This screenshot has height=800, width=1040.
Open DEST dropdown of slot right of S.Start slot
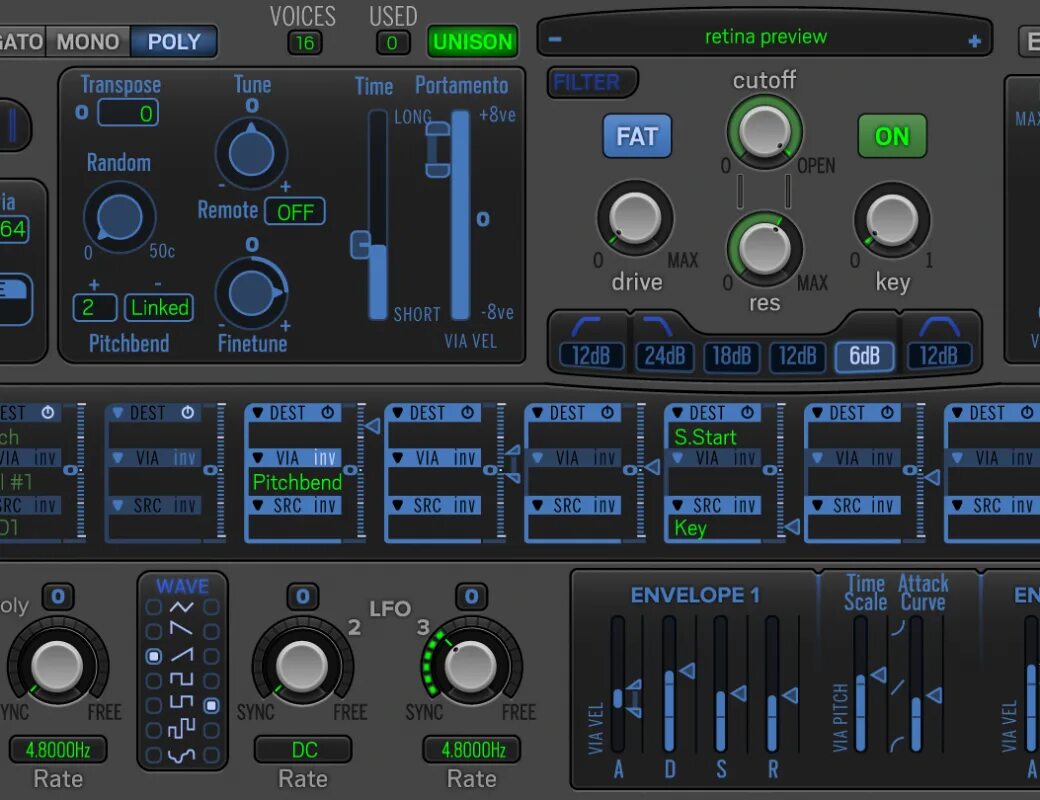point(817,413)
